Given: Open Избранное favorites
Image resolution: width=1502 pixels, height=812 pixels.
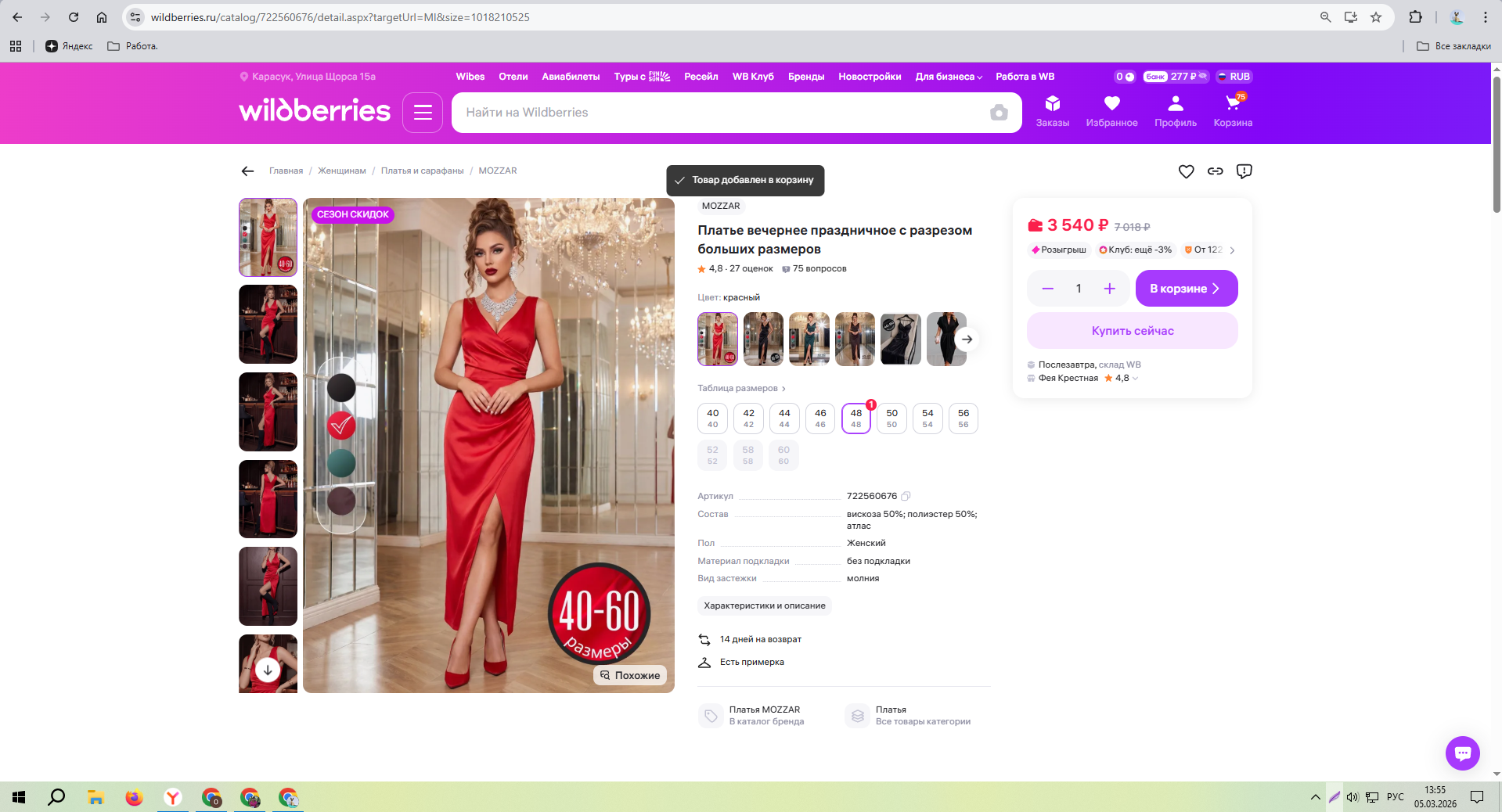Looking at the screenshot, I should pos(1111,111).
